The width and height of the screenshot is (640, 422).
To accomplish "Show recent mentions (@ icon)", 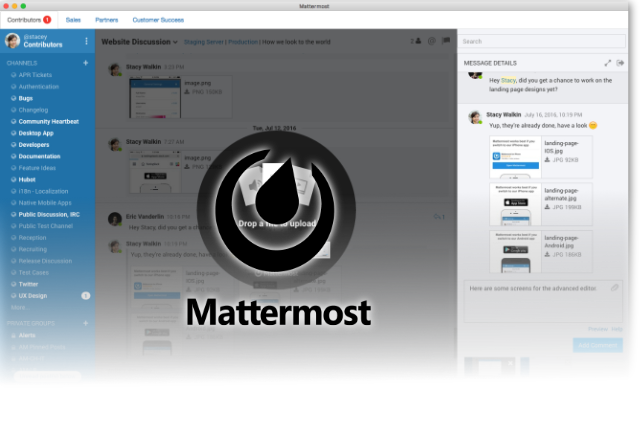I will (431, 41).
